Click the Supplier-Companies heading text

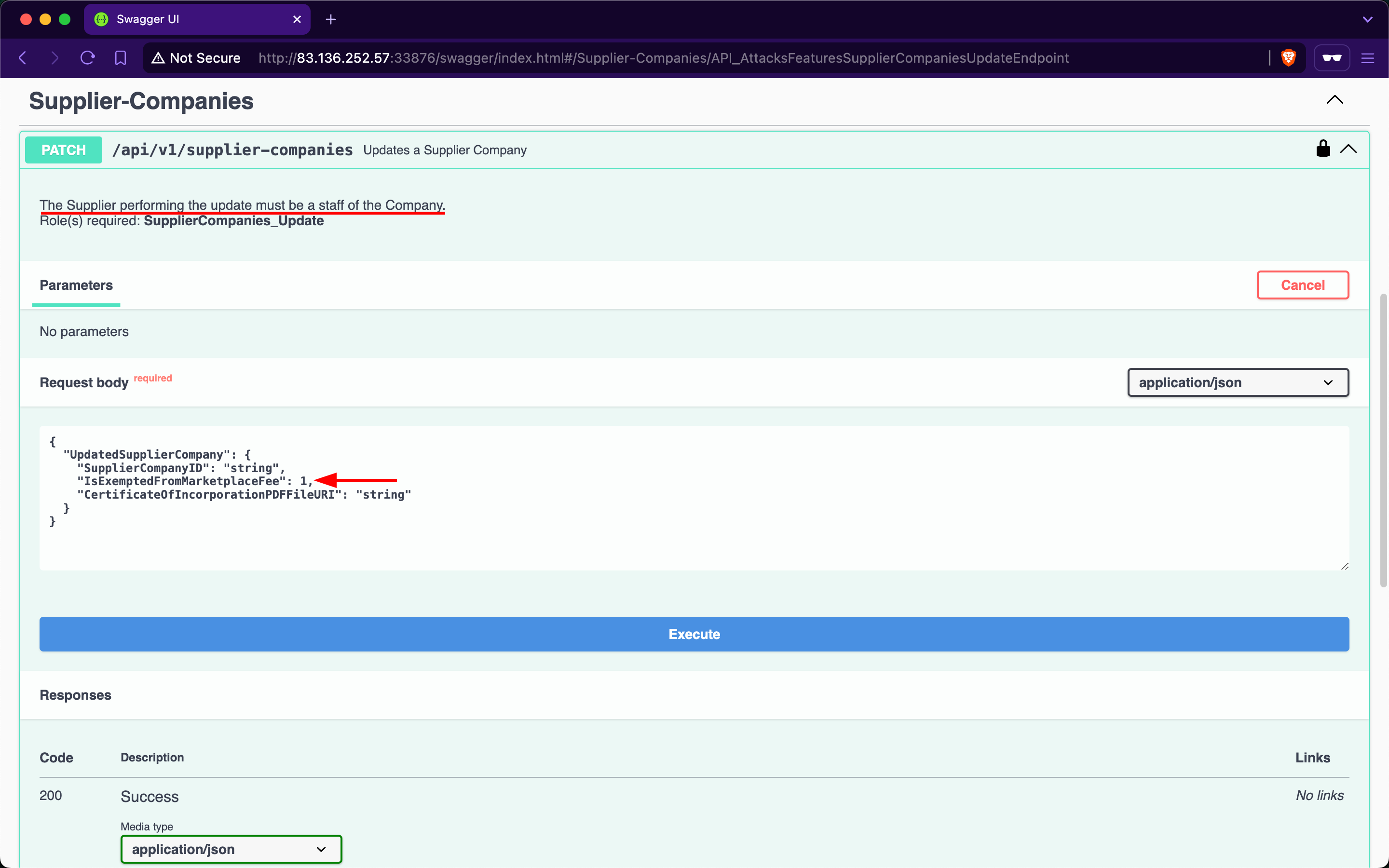pos(141,101)
